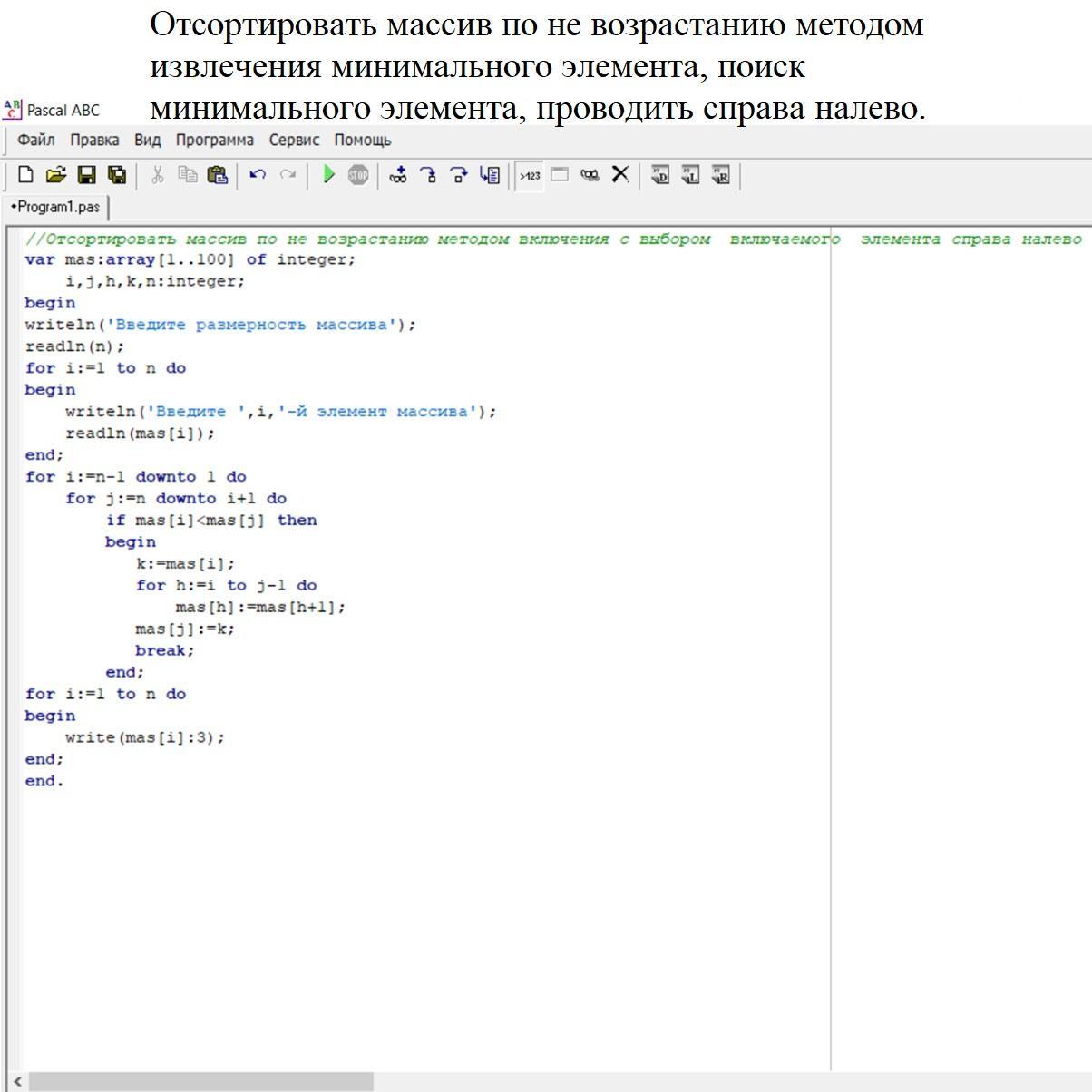
Task: Click the Open file folder icon
Action: point(56,175)
